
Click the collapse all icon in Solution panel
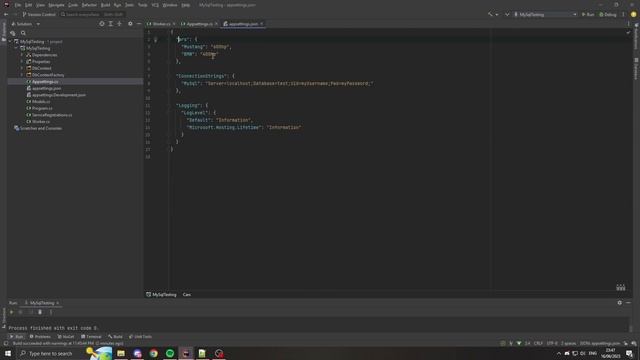(x=120, y=24)
